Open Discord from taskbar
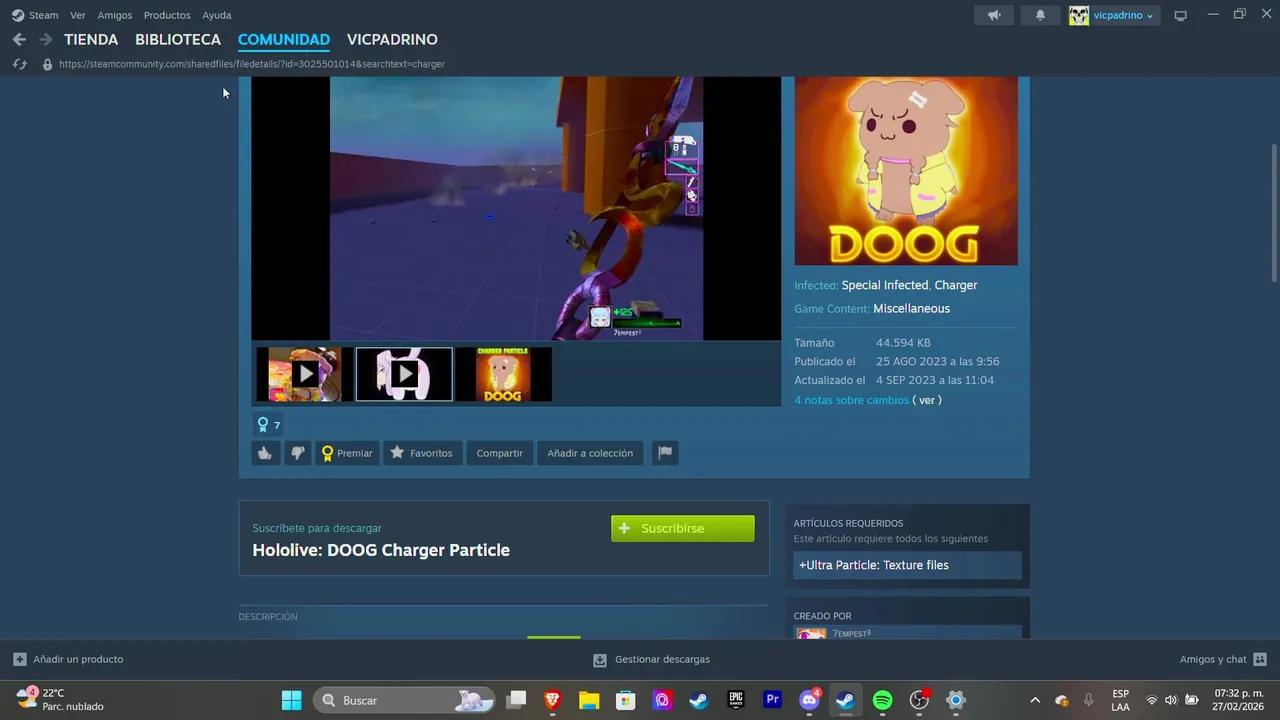Viewport: 1280px width, 720px height. click(809, 700)
